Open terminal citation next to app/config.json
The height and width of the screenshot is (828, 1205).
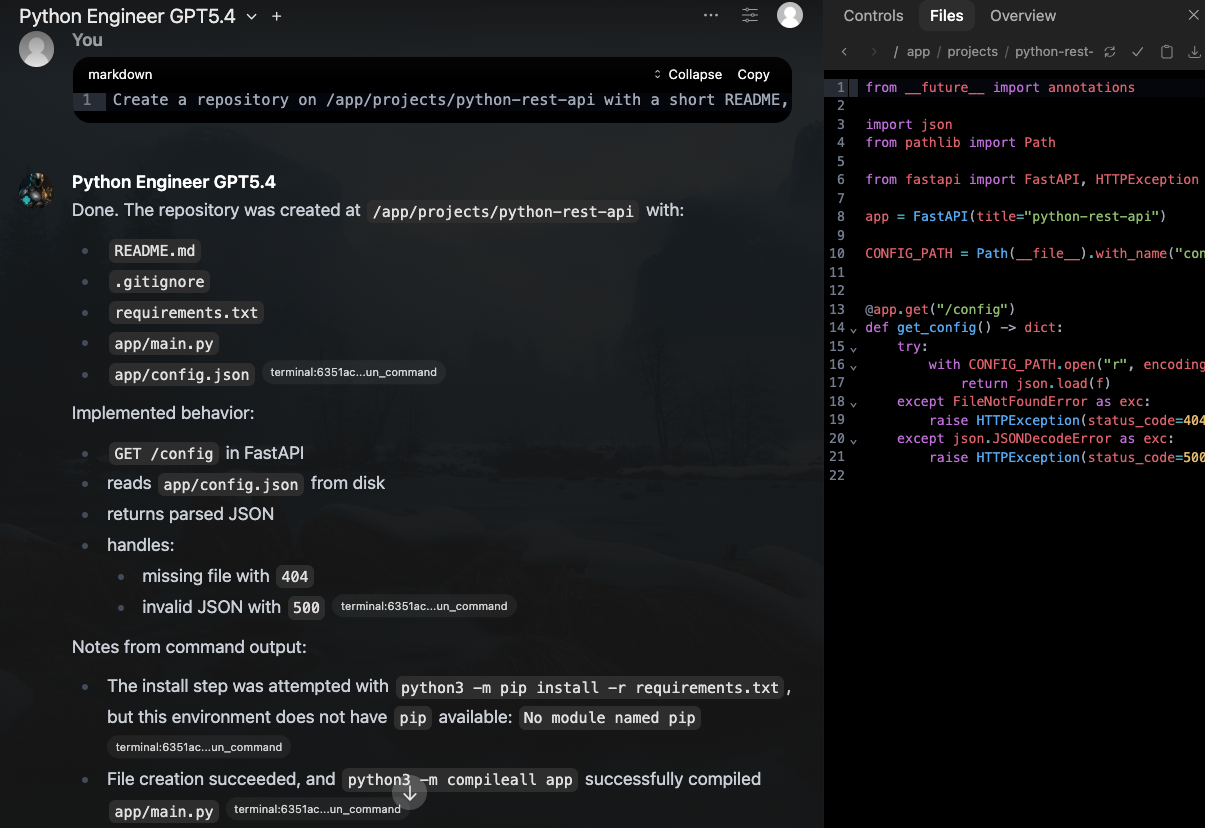pyautogui.click(x=353, y=372)
